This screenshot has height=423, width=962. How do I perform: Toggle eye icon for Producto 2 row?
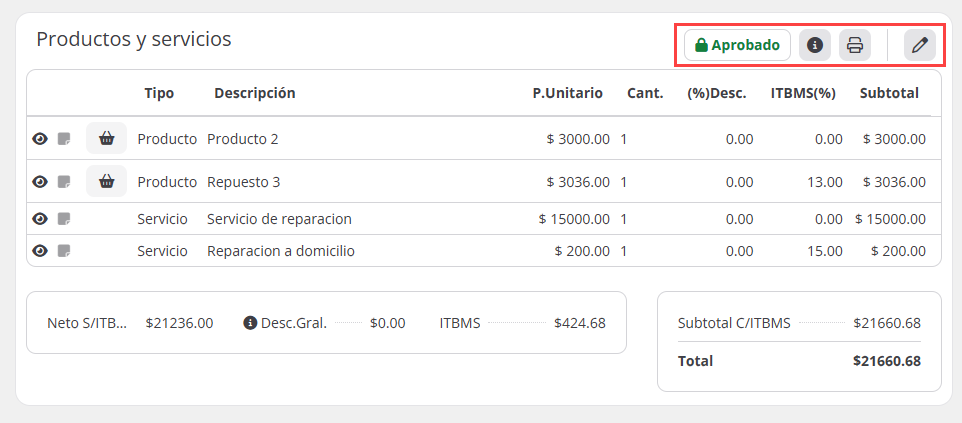tap(40, 139)
